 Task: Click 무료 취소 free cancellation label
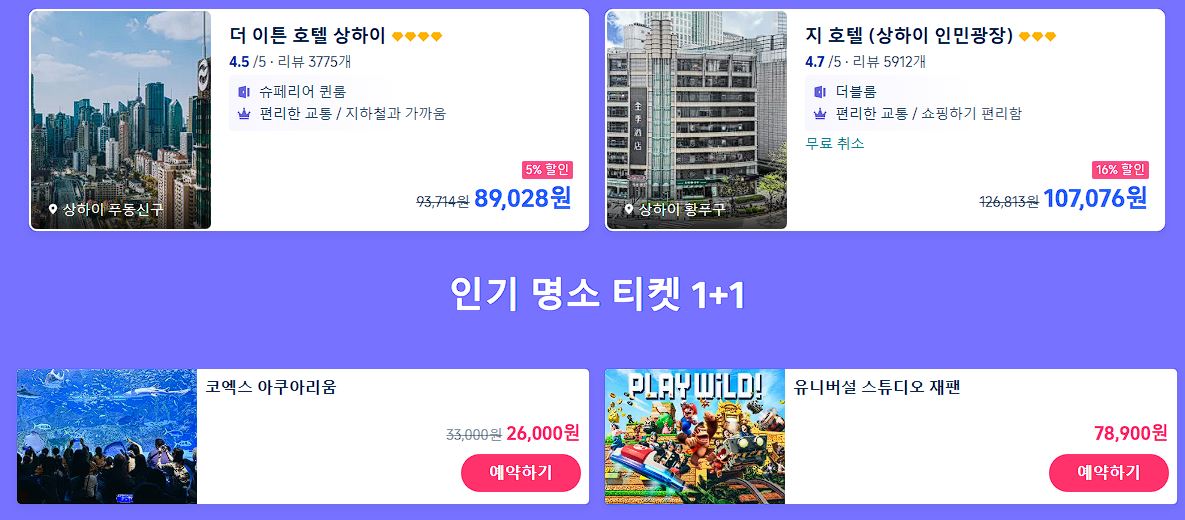[835, 143]
